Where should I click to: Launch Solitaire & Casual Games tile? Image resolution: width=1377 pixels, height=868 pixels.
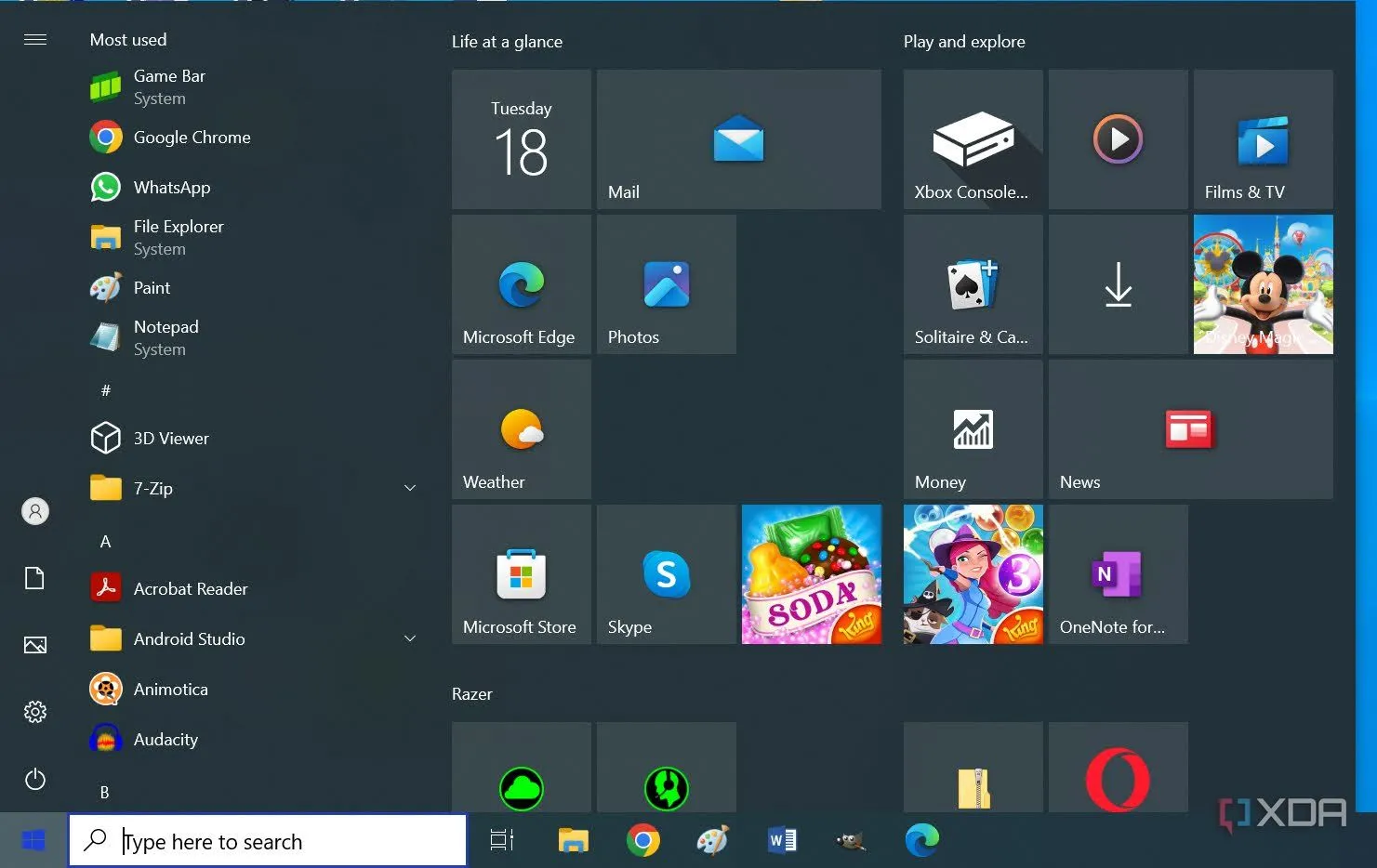(x=973, y=284)
